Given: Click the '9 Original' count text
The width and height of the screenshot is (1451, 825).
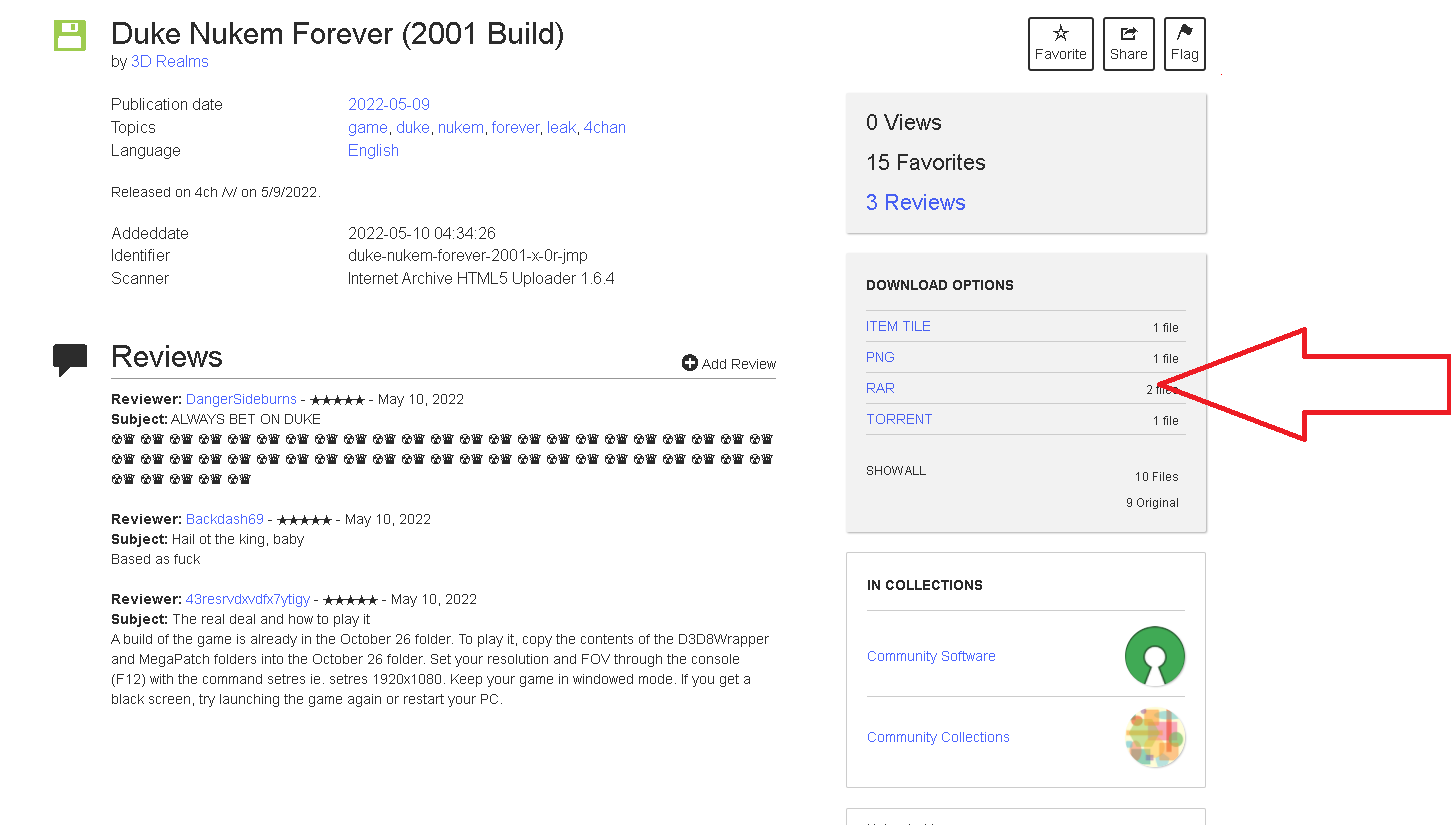Looking at the screenshot, I should coord(1153,503).
